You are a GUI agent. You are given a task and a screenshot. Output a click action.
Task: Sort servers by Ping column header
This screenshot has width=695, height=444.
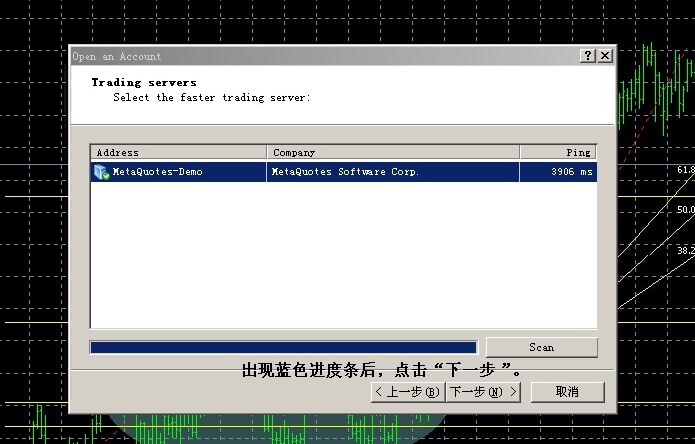tap(558, 152)
